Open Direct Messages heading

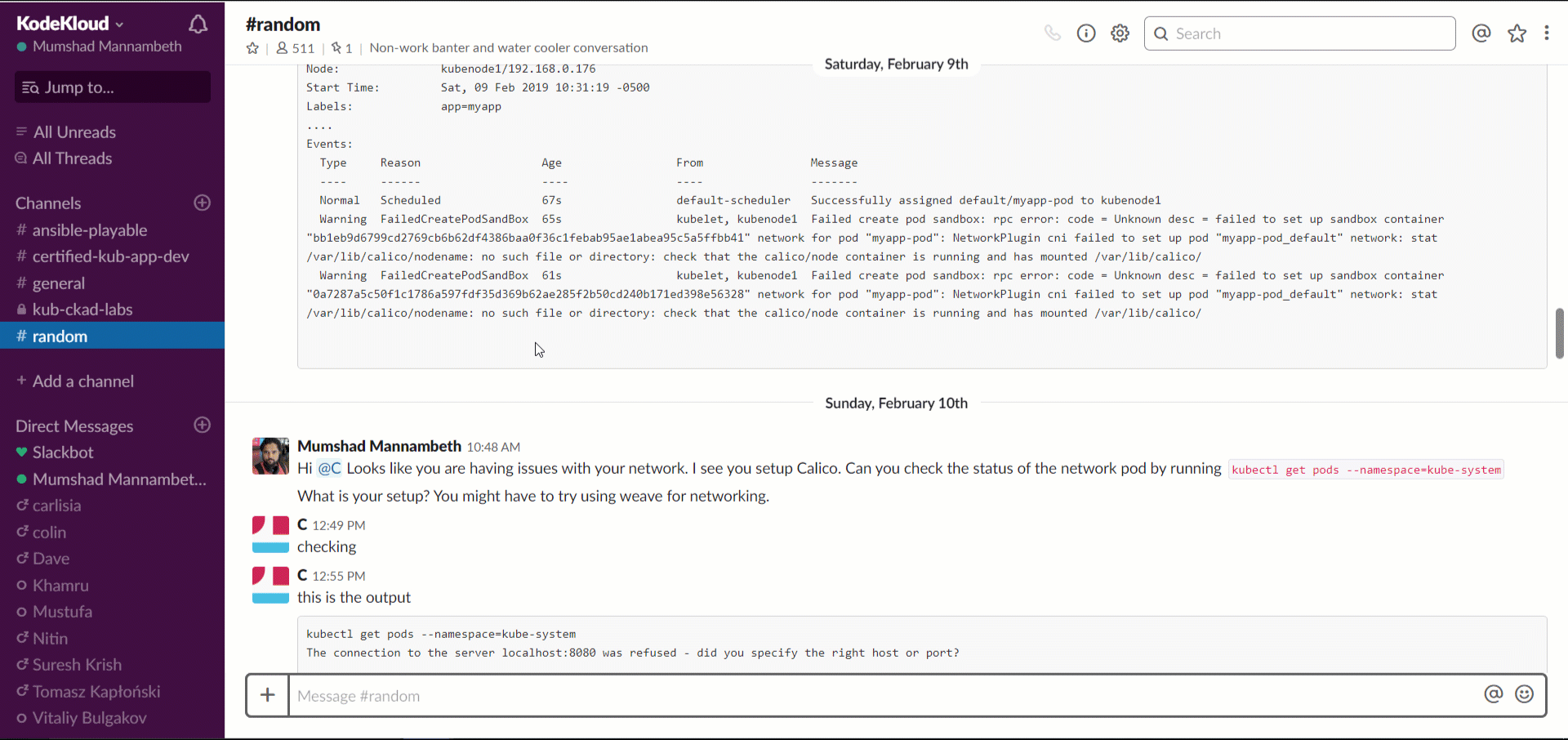[74, 426]
